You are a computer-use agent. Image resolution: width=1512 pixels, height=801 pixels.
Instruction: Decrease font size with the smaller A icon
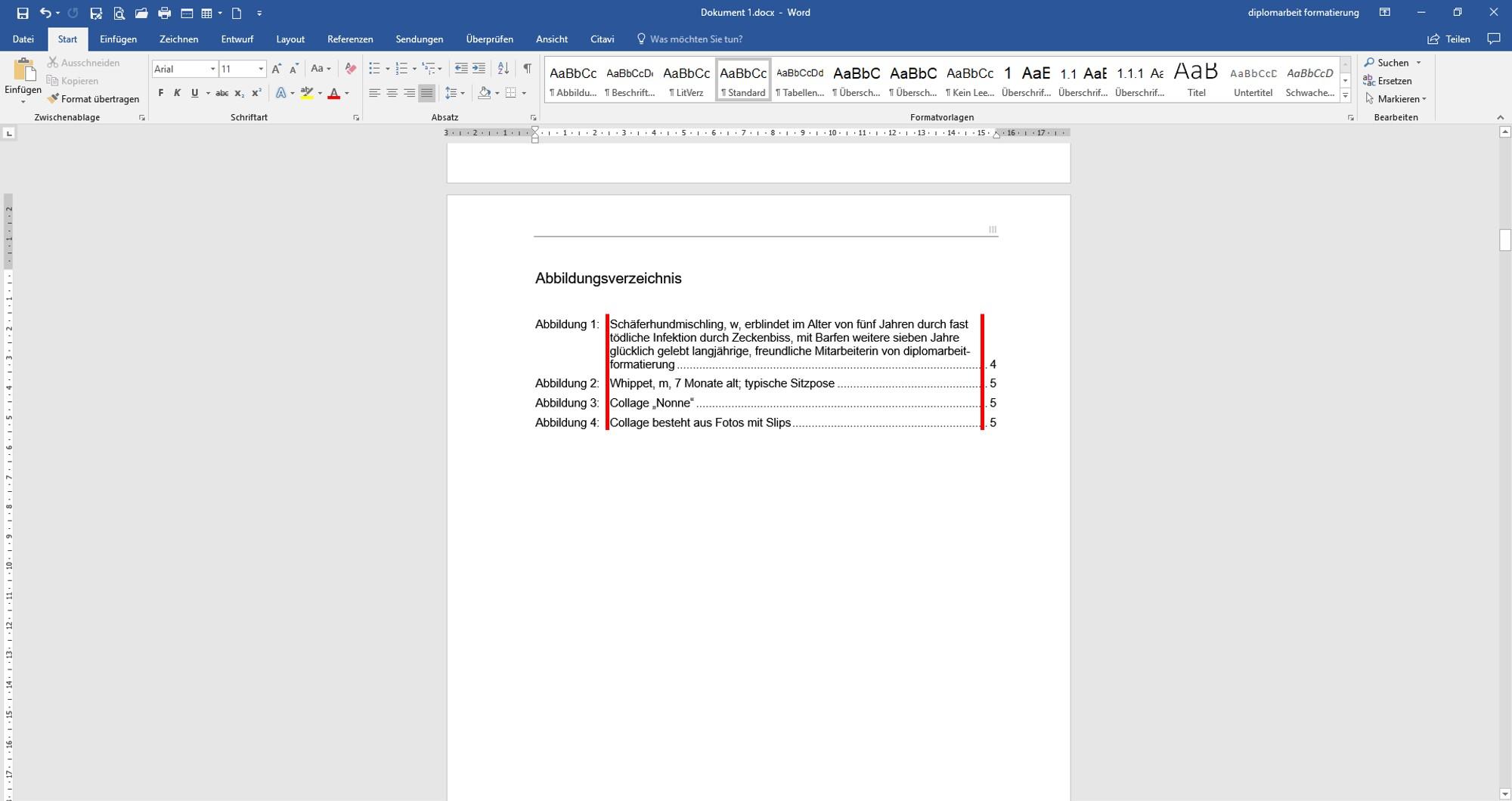(294, 69)
